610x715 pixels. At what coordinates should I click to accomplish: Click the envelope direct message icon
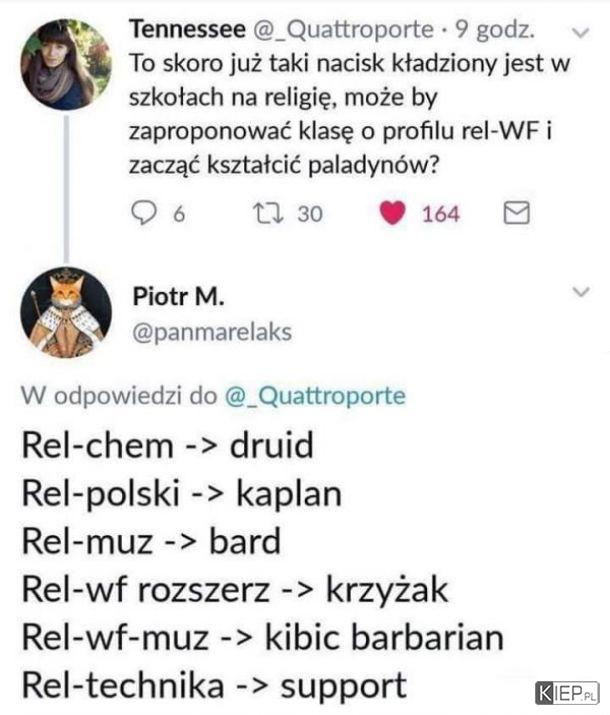[517, 213]
